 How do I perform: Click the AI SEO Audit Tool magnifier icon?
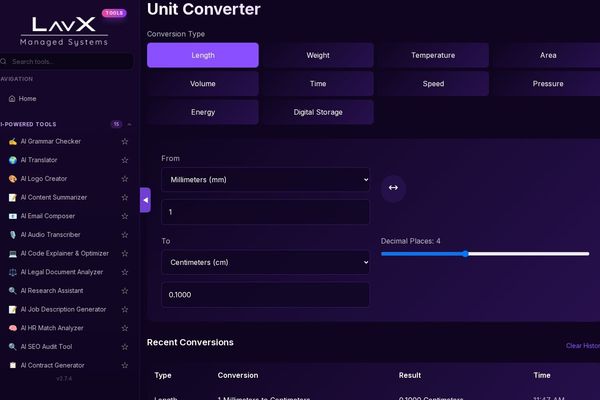(x=13, y=347)
